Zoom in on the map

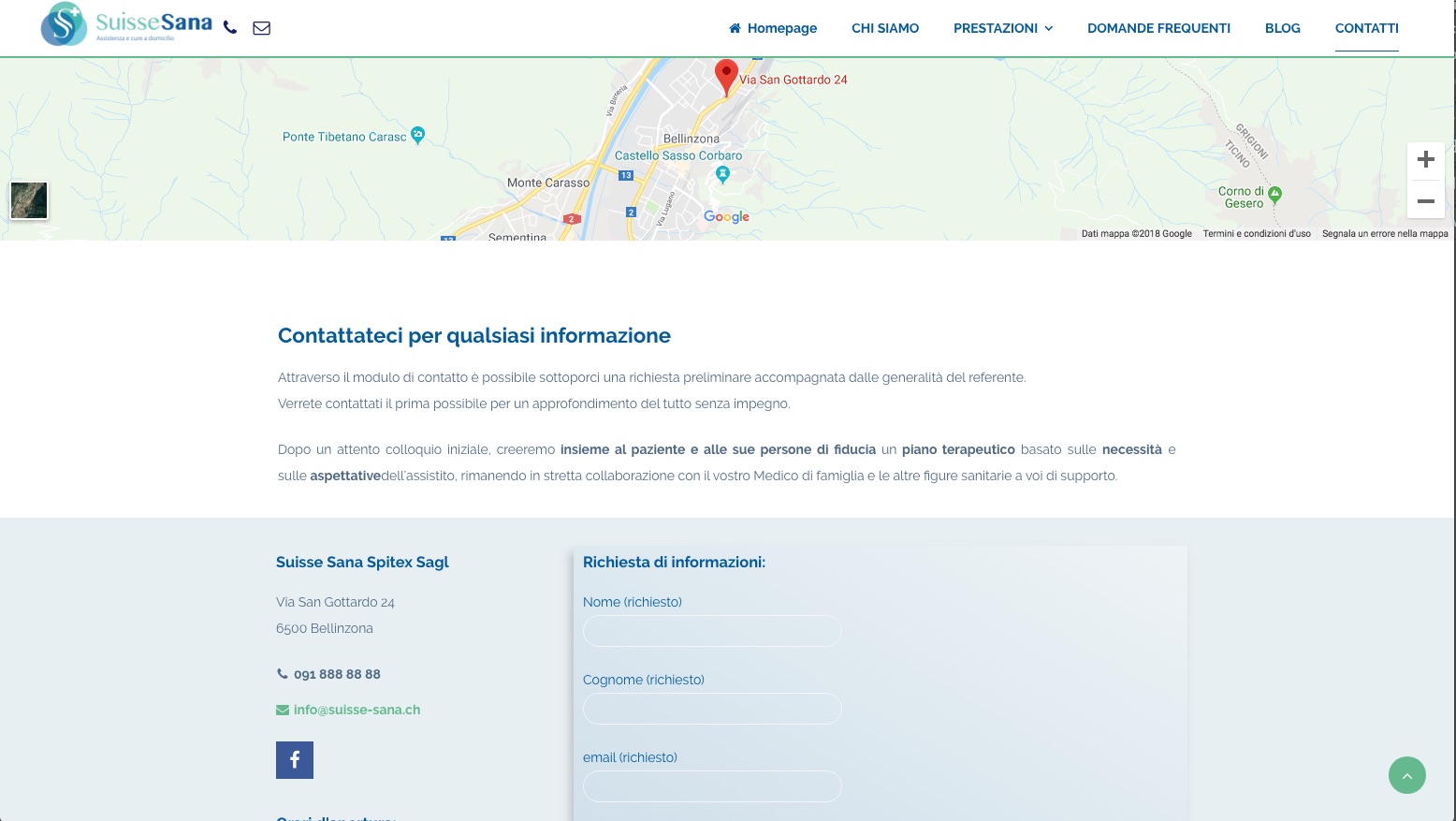pos(1425,159)
